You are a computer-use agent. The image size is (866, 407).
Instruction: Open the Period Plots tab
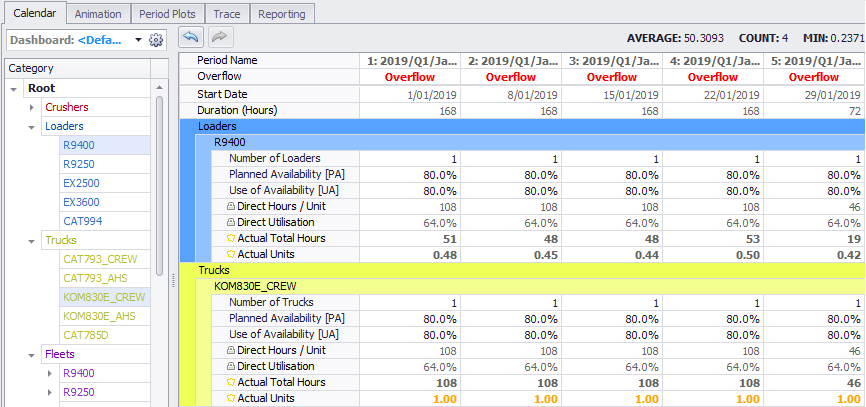coord(168,14)
